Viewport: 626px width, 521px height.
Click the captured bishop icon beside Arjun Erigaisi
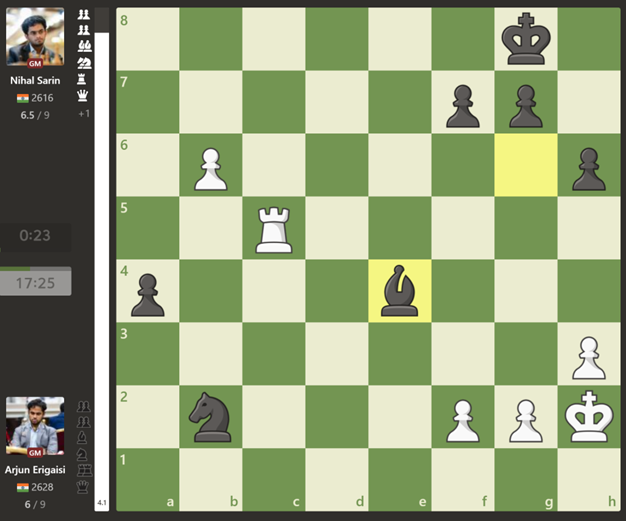coord(82,438)
